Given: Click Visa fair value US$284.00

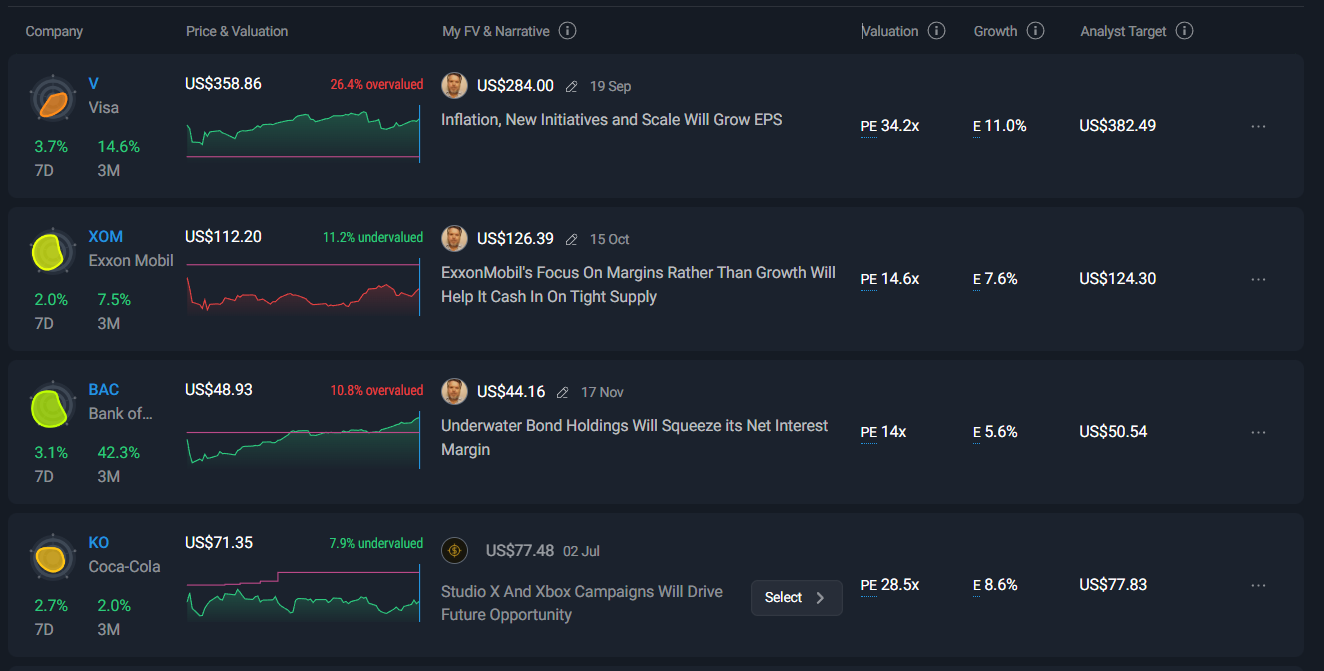Looking at the screenshot, I should coord(515,86).
